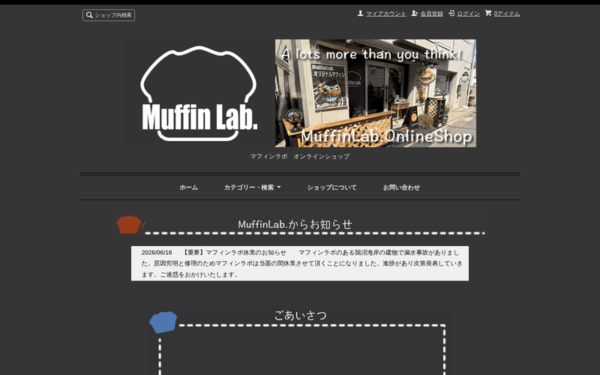
Task: Open the マイアカウント link
Action: pyautogui.click(x=386, y=14)
